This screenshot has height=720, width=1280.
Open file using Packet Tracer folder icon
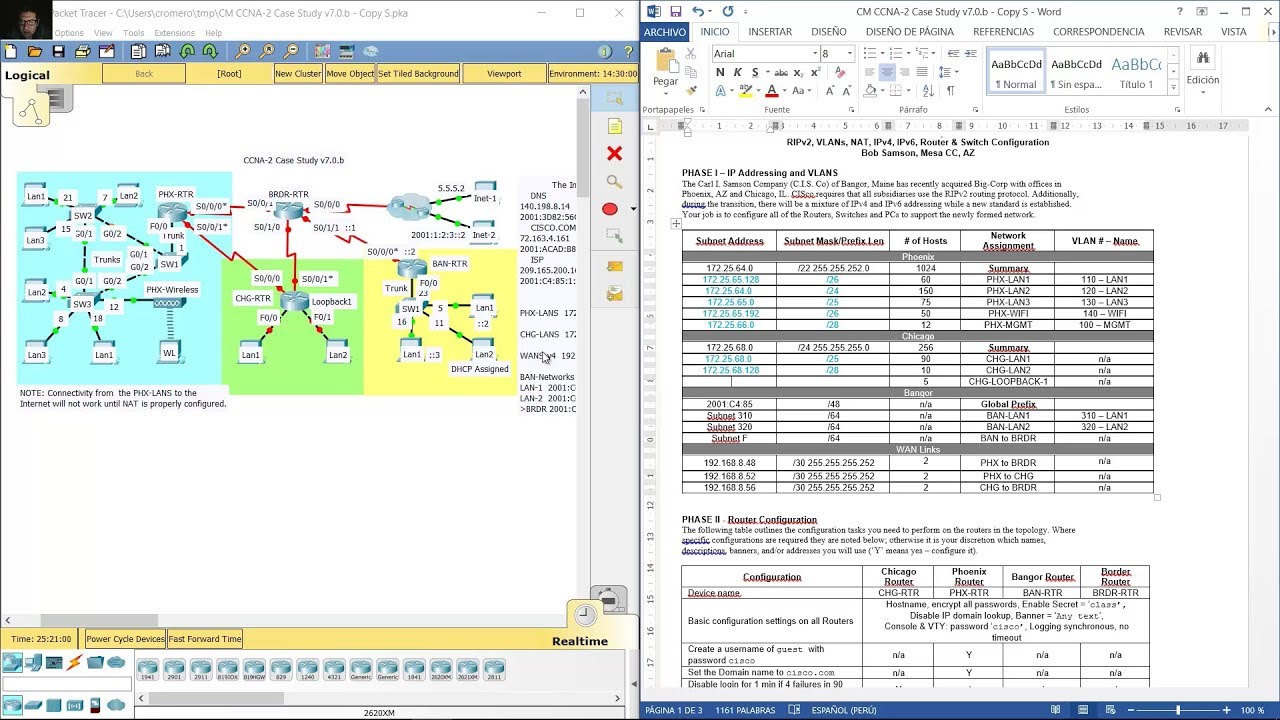point(35,51)
